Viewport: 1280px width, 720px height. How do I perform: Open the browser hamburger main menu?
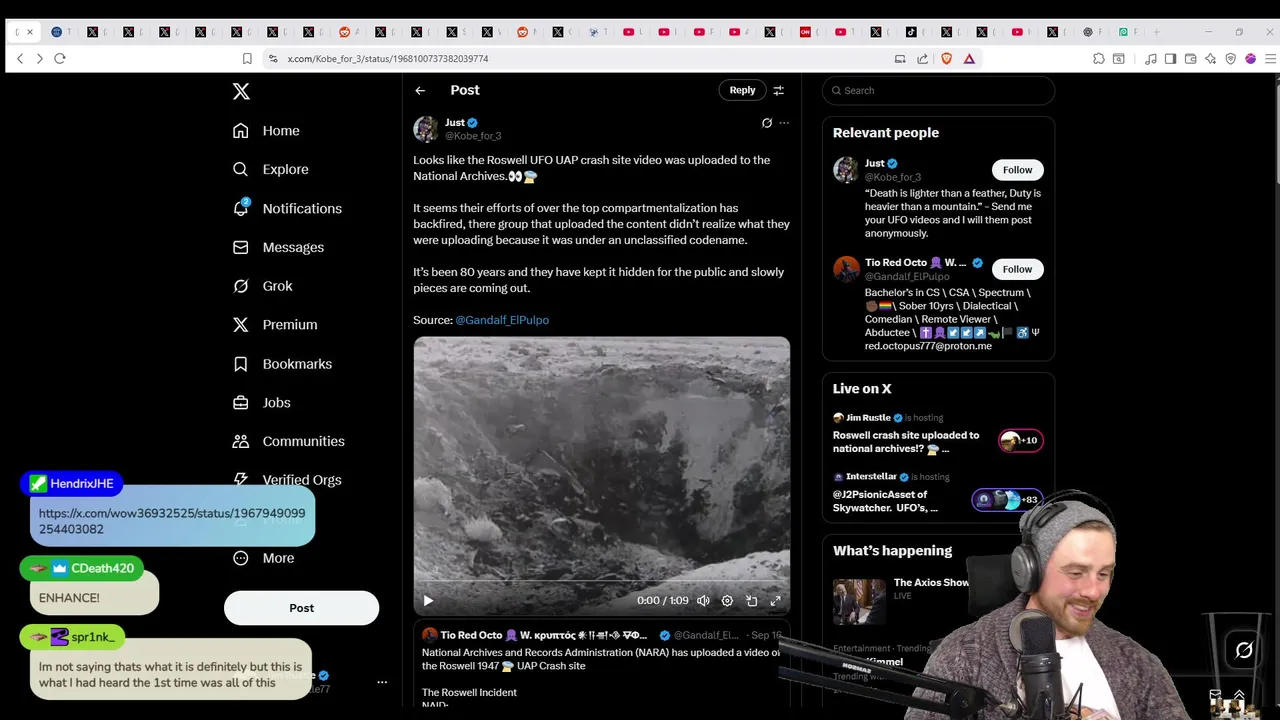[1270, 59]
